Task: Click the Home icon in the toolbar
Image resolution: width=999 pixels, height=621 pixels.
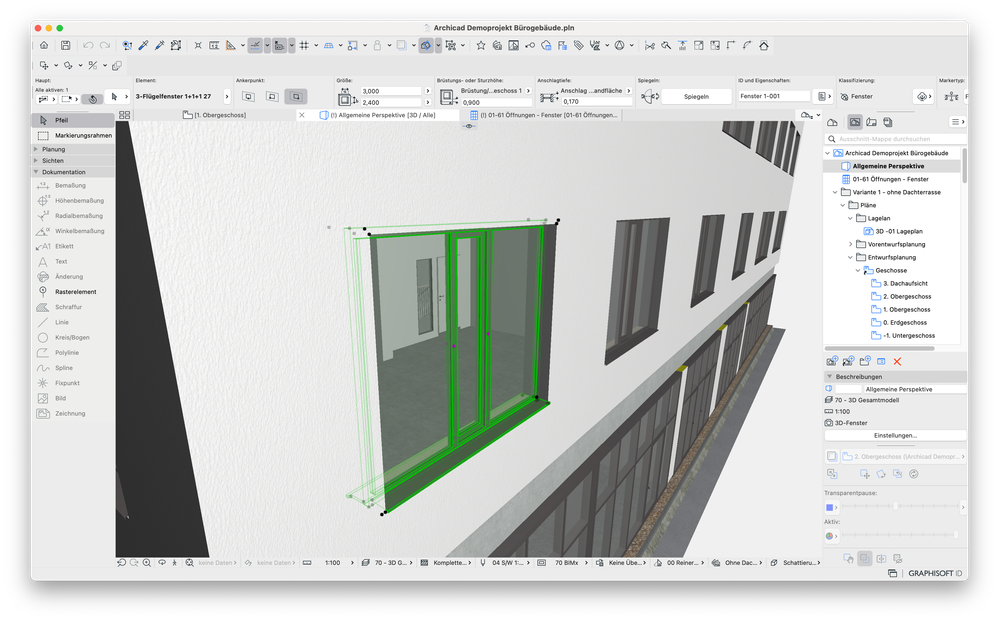Action: (44, 45)
